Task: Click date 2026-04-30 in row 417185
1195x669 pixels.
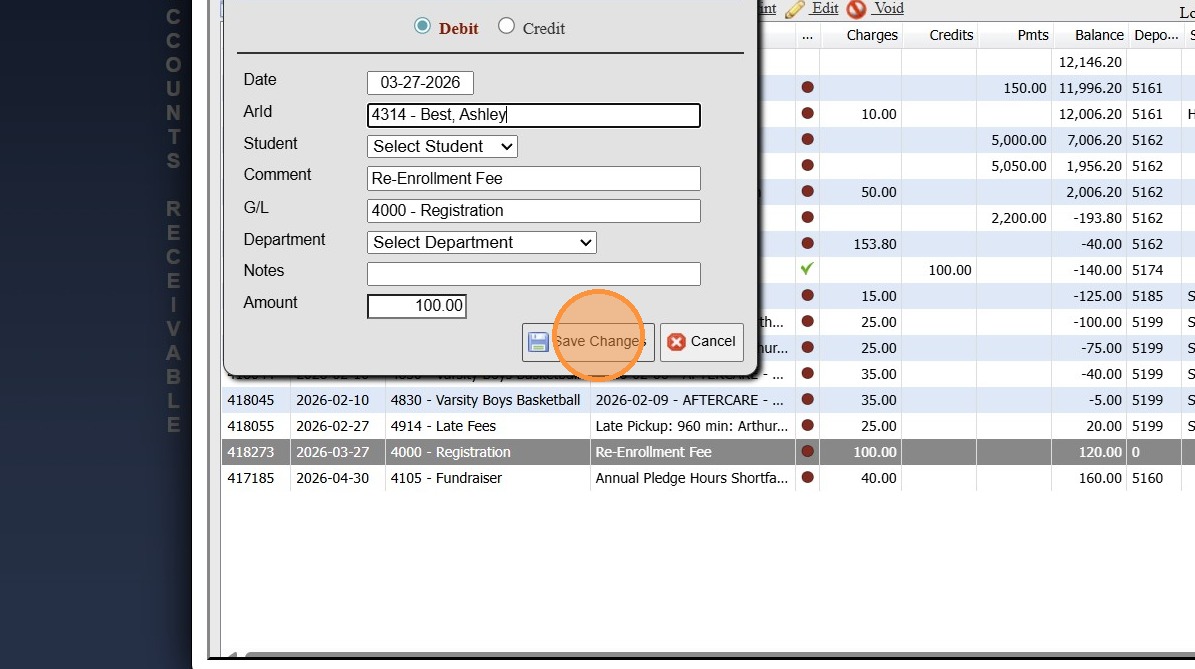Action: pyautogui.click(x=332, y=478)
